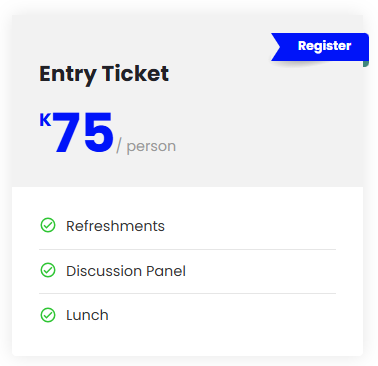Click the divider line below Refreshments

(187, 249)
